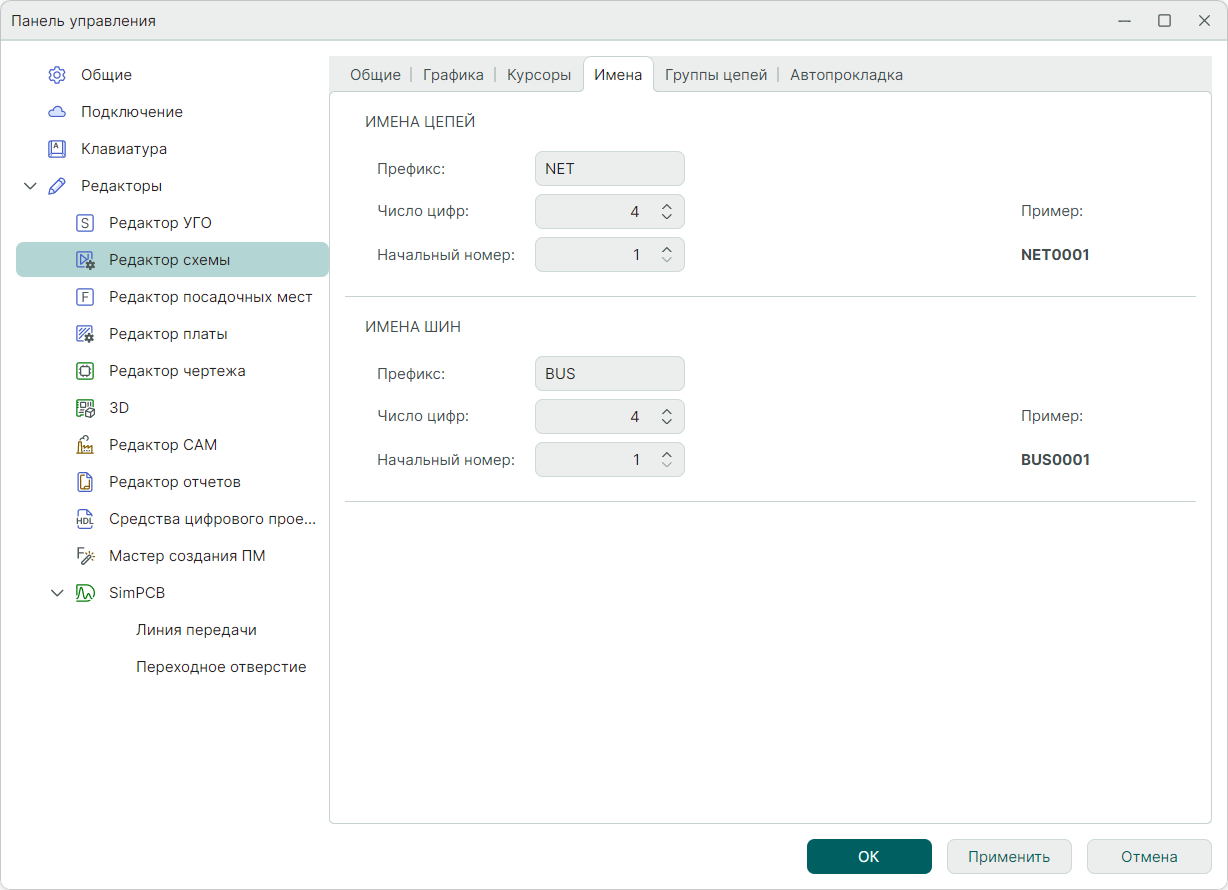Click the Редактор чертежа icon
The image size is (1228, 890).
tap(85, 371)
